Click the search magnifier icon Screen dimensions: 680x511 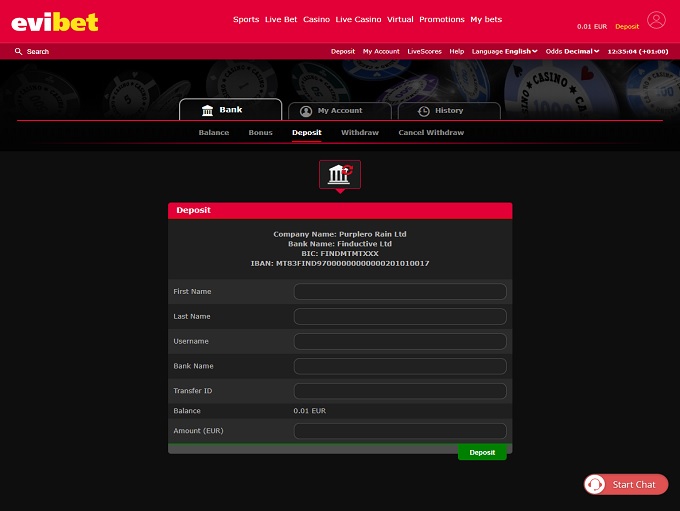(19, 51)
